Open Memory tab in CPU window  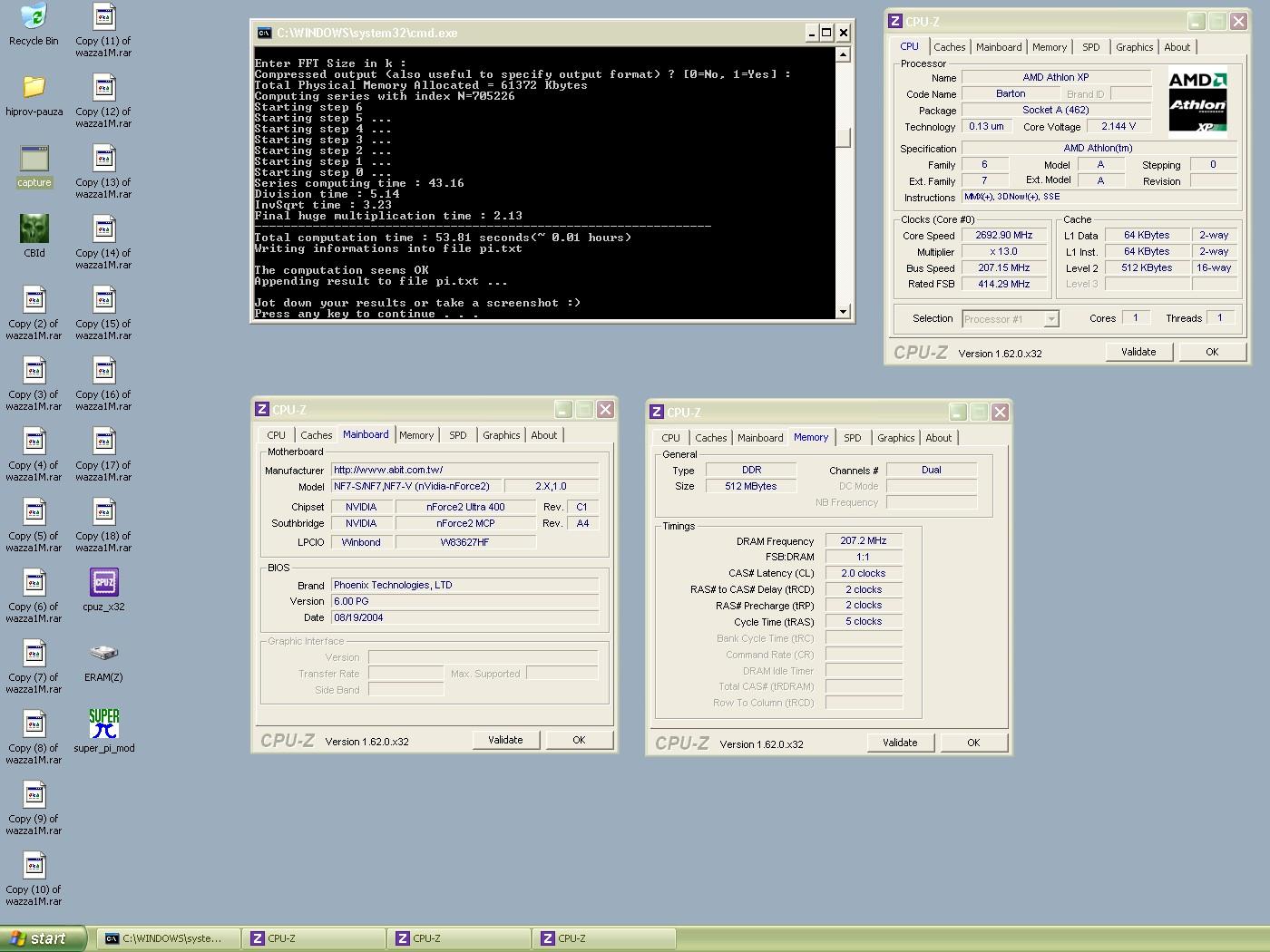tap(1050, 47)
